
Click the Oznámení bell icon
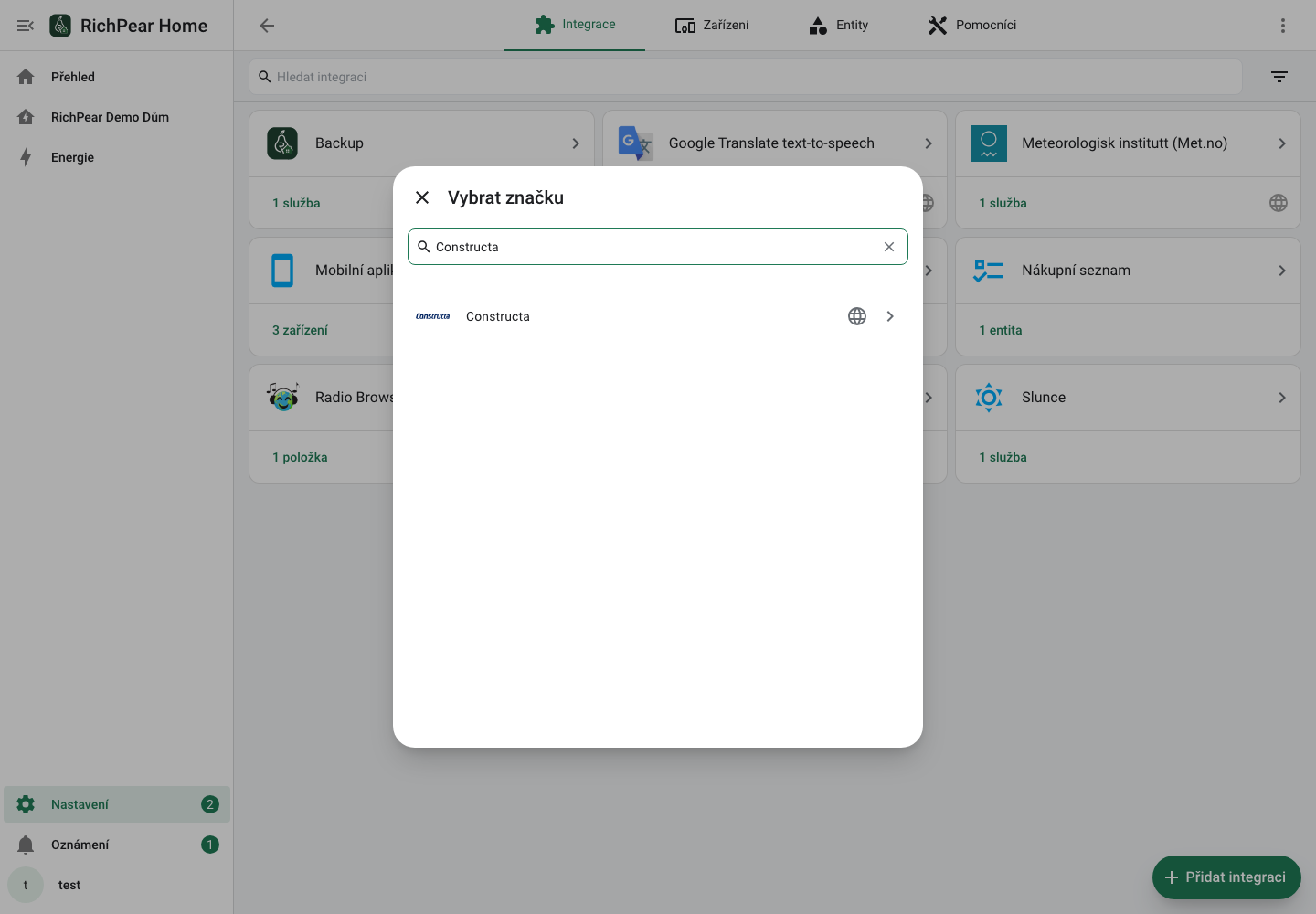[x=26, y=845]
